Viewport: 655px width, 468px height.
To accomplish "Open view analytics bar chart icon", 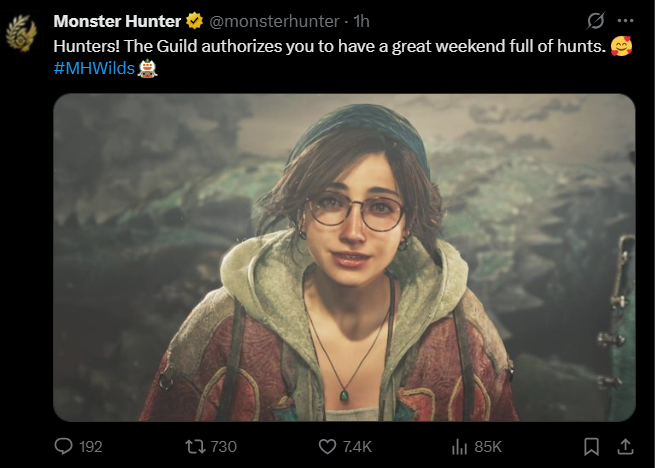I will 461,446.
